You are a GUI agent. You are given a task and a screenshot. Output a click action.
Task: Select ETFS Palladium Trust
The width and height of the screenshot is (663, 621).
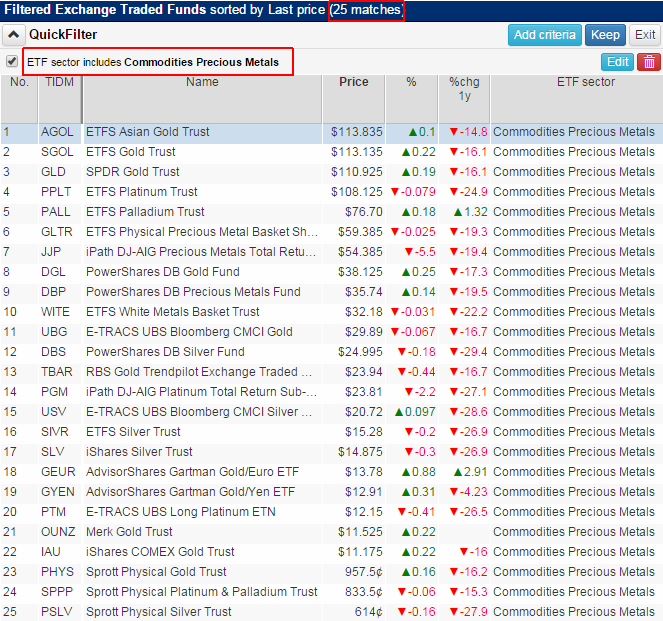(x=145, y=212)
